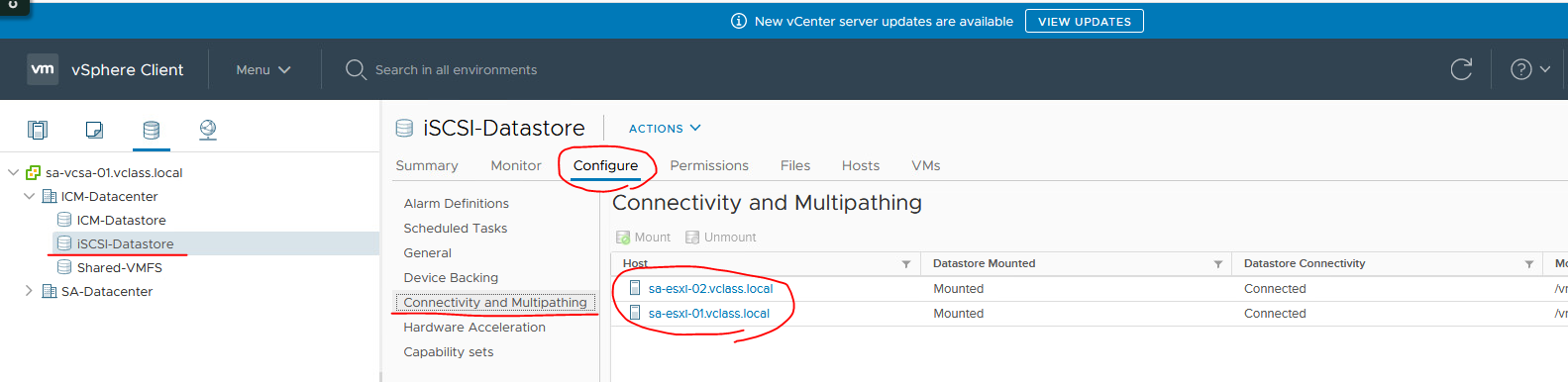Open the Datastore Connectivity column filter icon

pos(1529,264)
